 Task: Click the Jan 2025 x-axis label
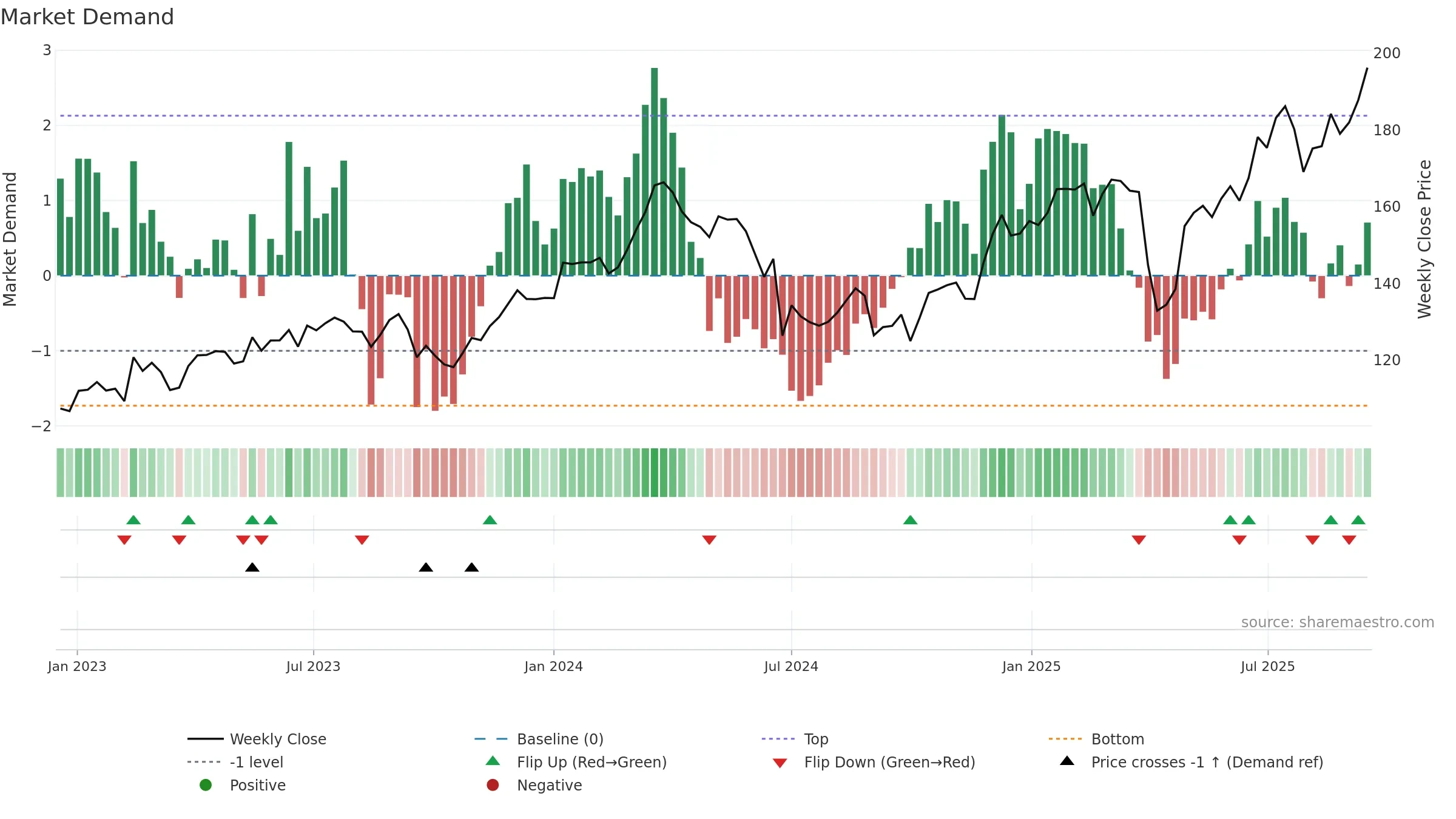tap(1031, 666)
